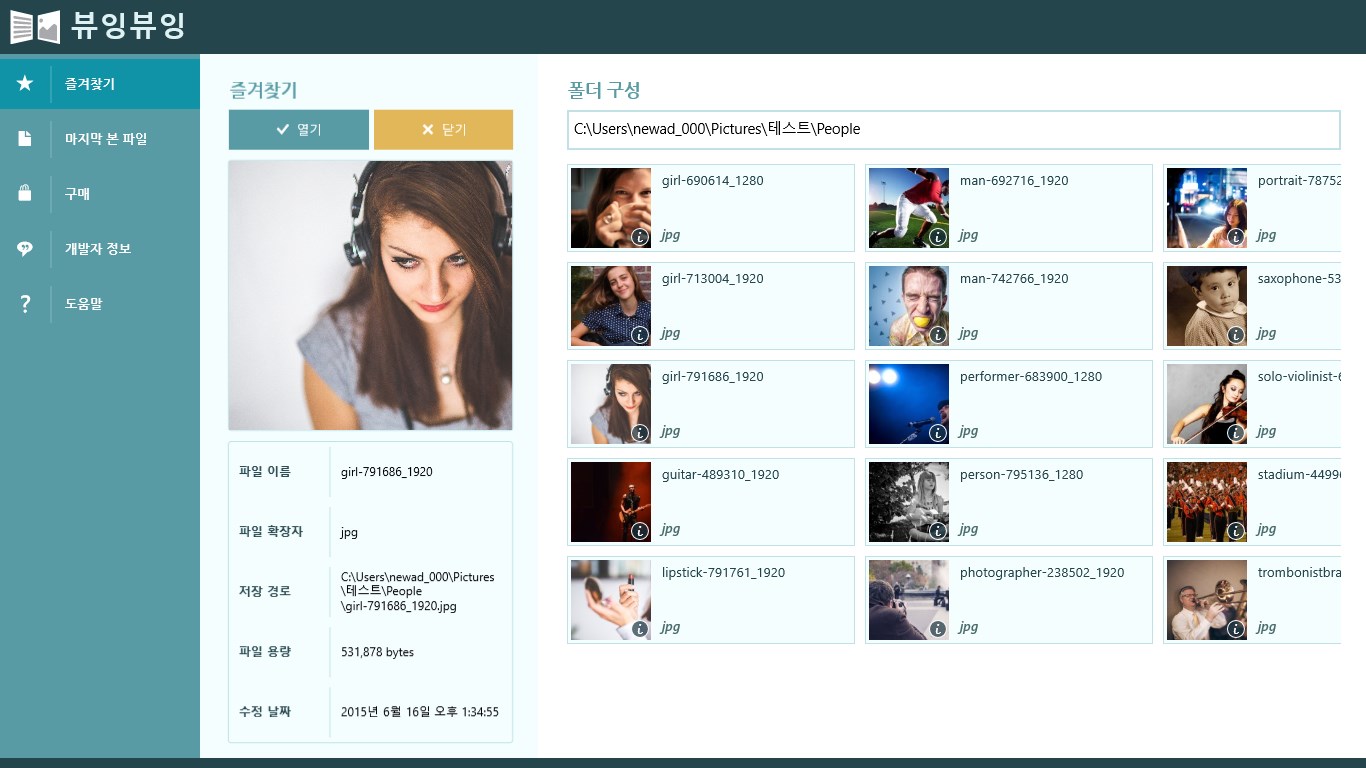Screen dimensions: 1366x768
Task: Click the document icon for 마지막 본 파일
Action: [x=25, y=139]
